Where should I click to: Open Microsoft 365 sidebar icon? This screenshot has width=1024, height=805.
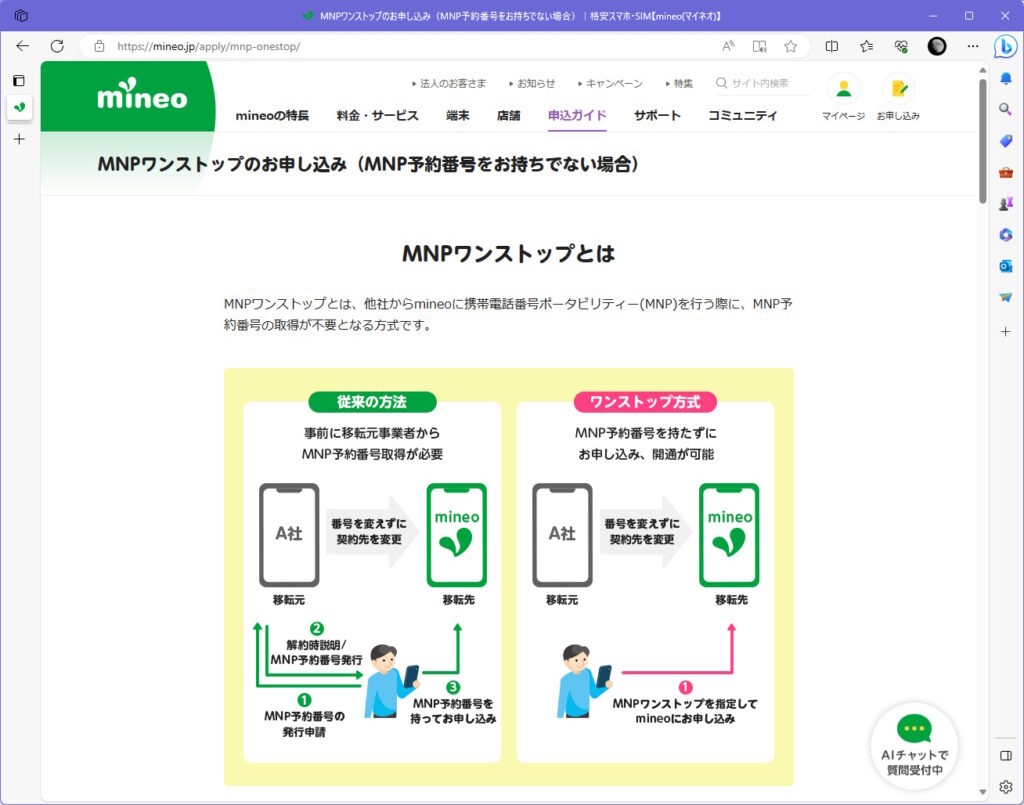pyautogui.click(x=1006, y=235)
